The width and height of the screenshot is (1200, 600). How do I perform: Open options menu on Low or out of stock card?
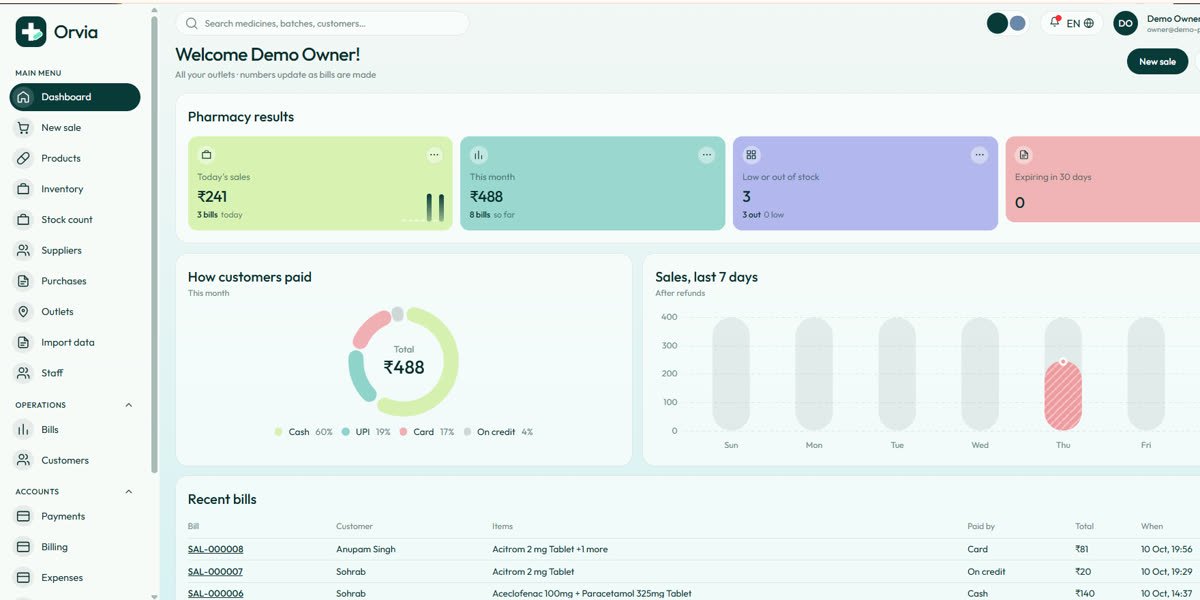coord(979,155)
